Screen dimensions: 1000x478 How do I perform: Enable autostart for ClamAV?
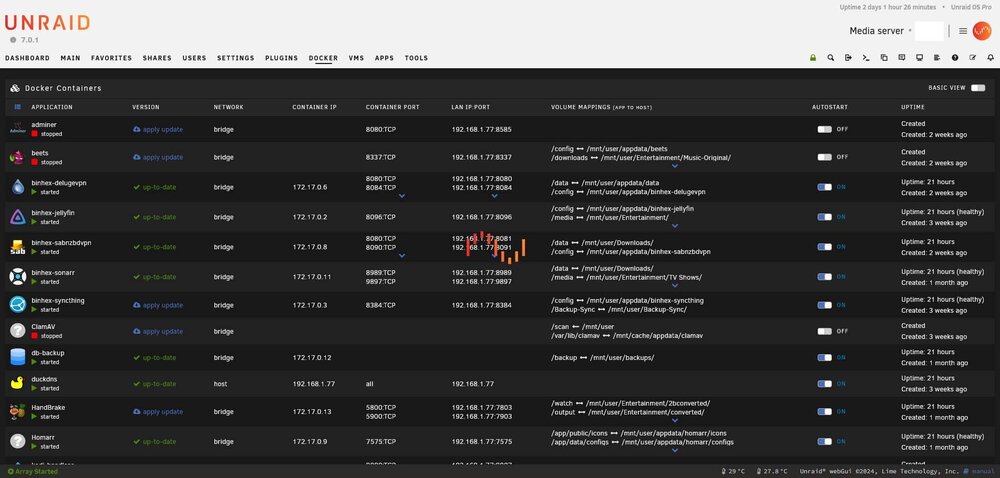[x=825, y=331]
